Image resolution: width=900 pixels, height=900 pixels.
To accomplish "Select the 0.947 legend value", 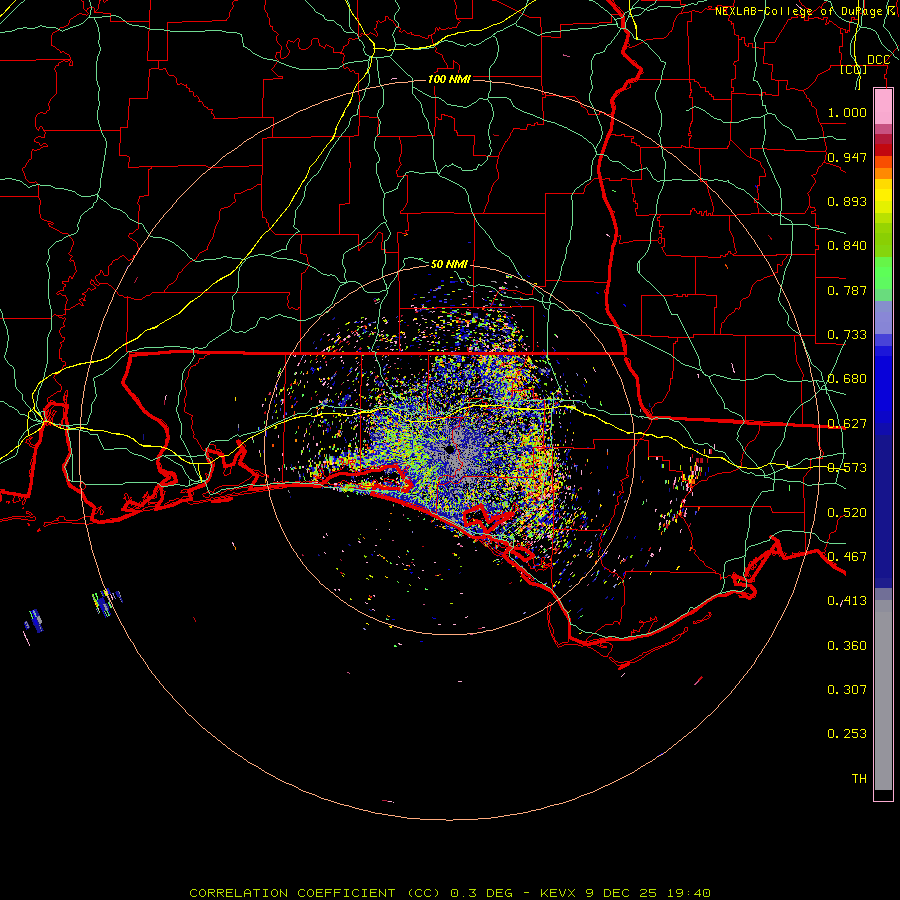I will tap(847, 157).
